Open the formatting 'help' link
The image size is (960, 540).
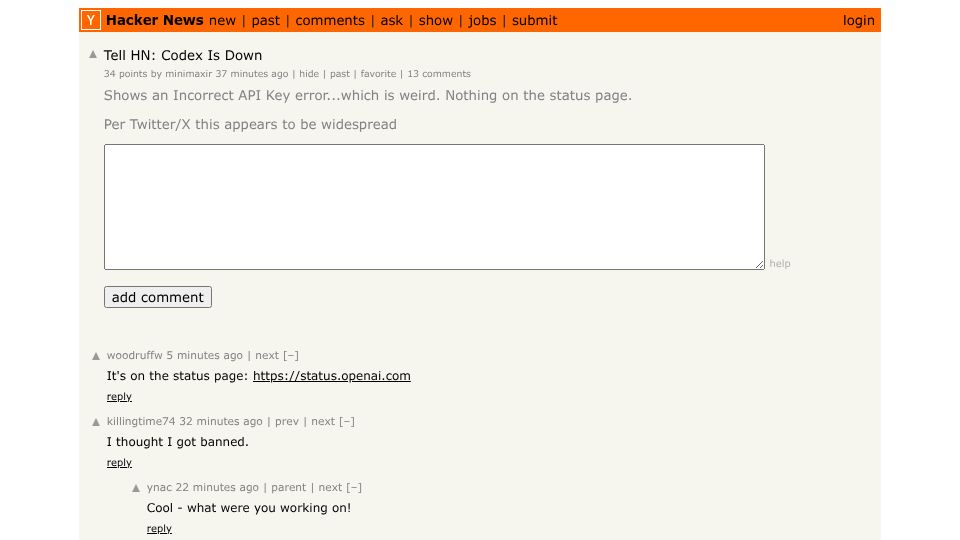coord(780,263)
